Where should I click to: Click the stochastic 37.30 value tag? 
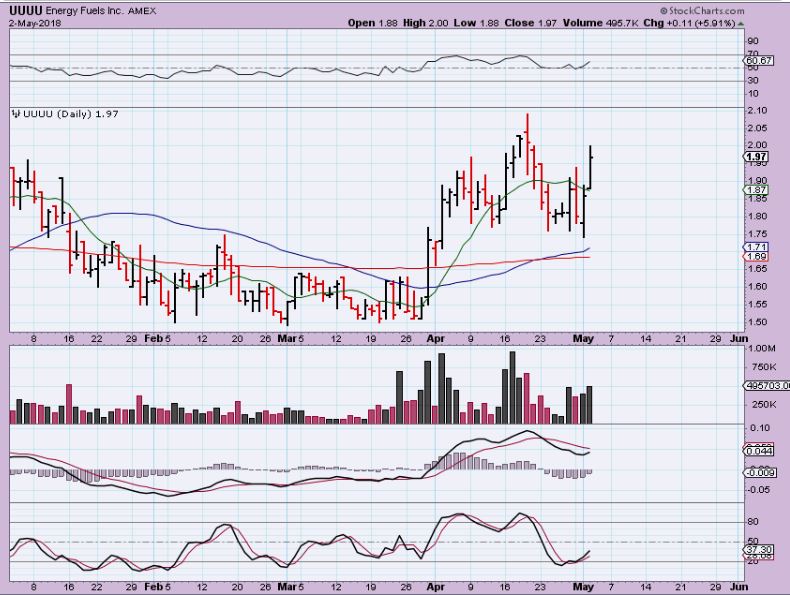[759, 549]
